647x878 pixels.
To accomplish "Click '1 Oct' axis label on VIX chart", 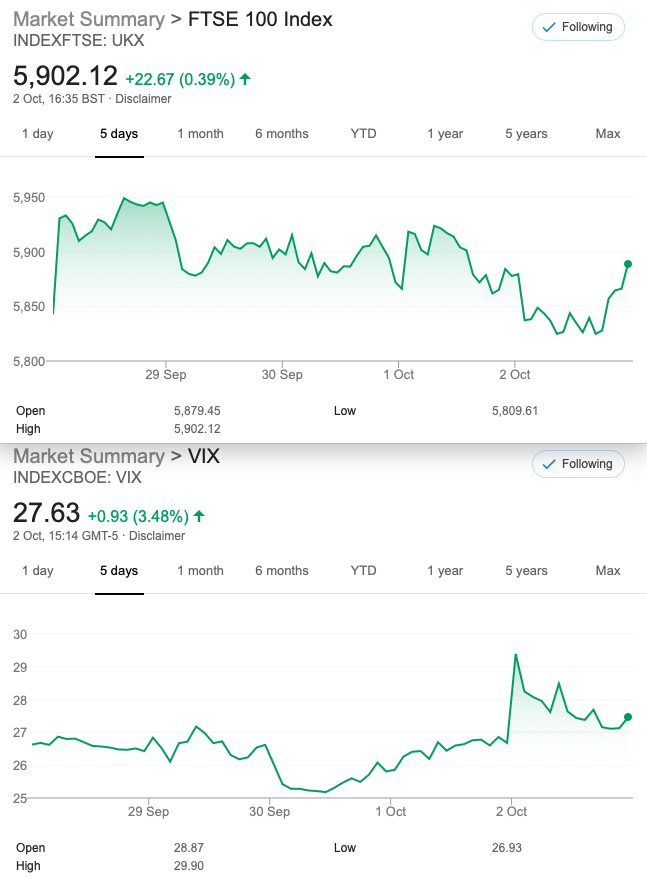I will click(390, 811).
